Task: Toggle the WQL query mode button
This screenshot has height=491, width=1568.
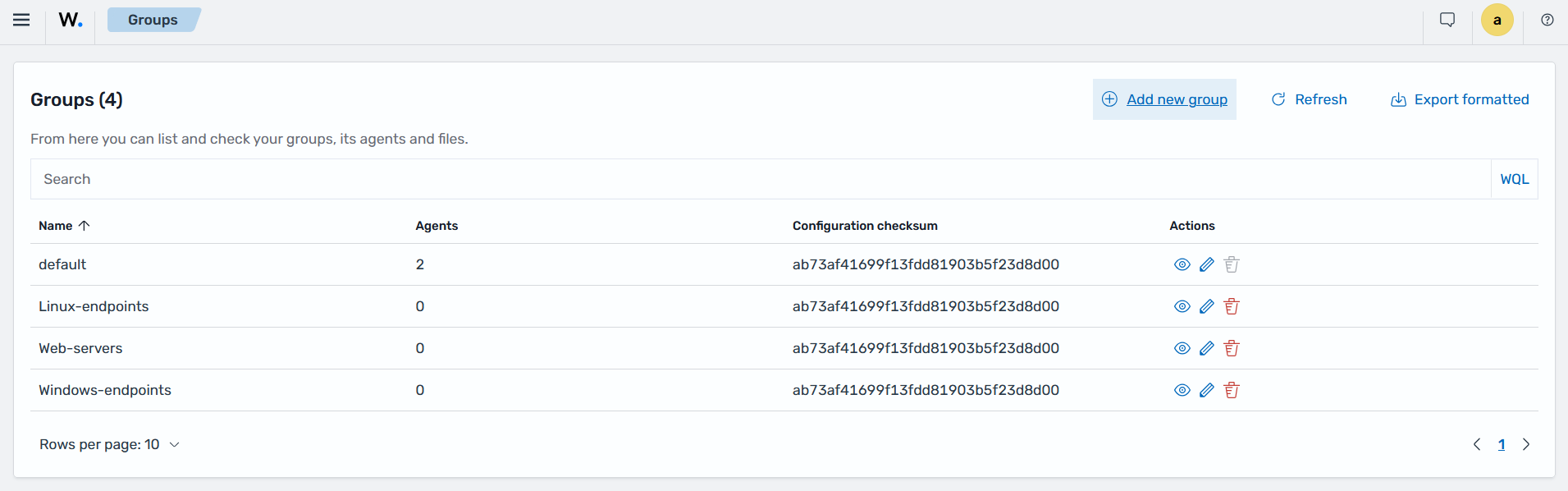Action: (1515, 179)
